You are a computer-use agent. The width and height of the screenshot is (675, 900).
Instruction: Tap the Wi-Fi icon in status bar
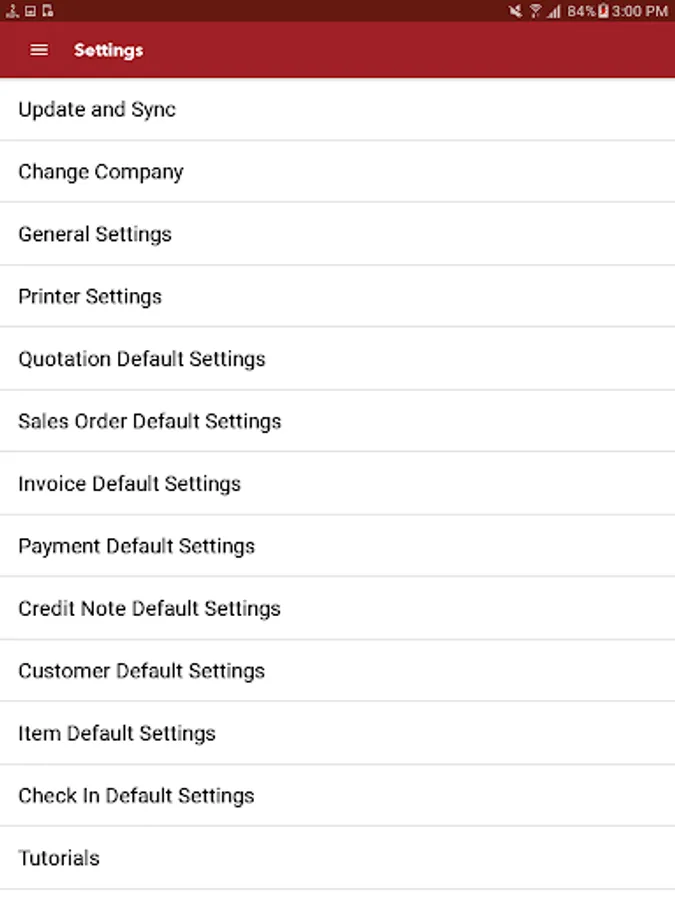coord(535,11)
